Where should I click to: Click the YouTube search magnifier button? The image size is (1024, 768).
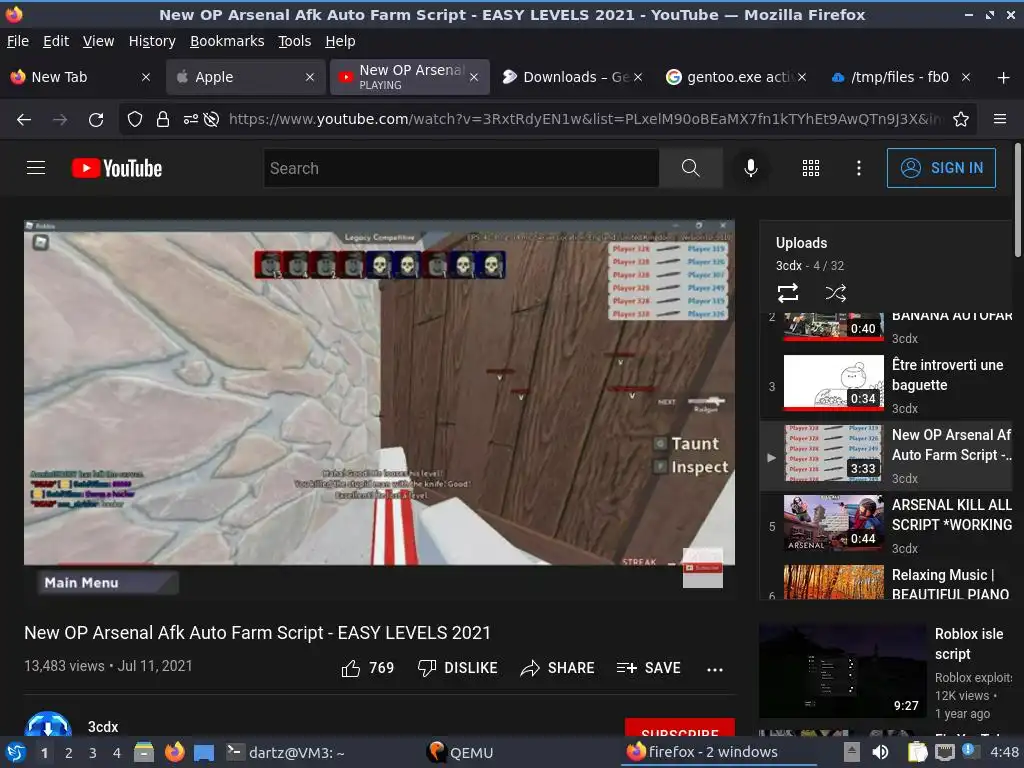tap(690, 168)
